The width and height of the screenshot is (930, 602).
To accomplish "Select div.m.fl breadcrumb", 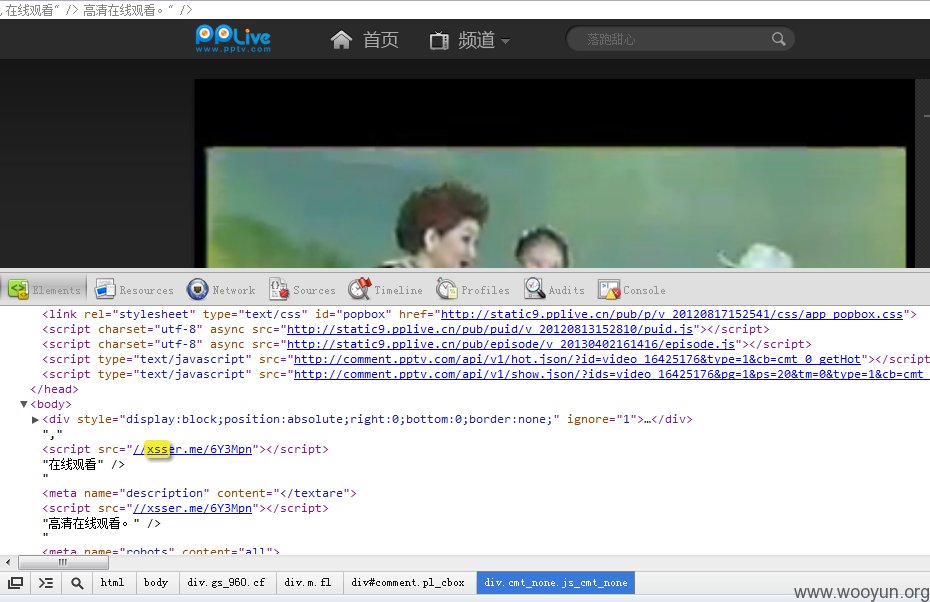I will pyautogui.click(x=308, y=582).
